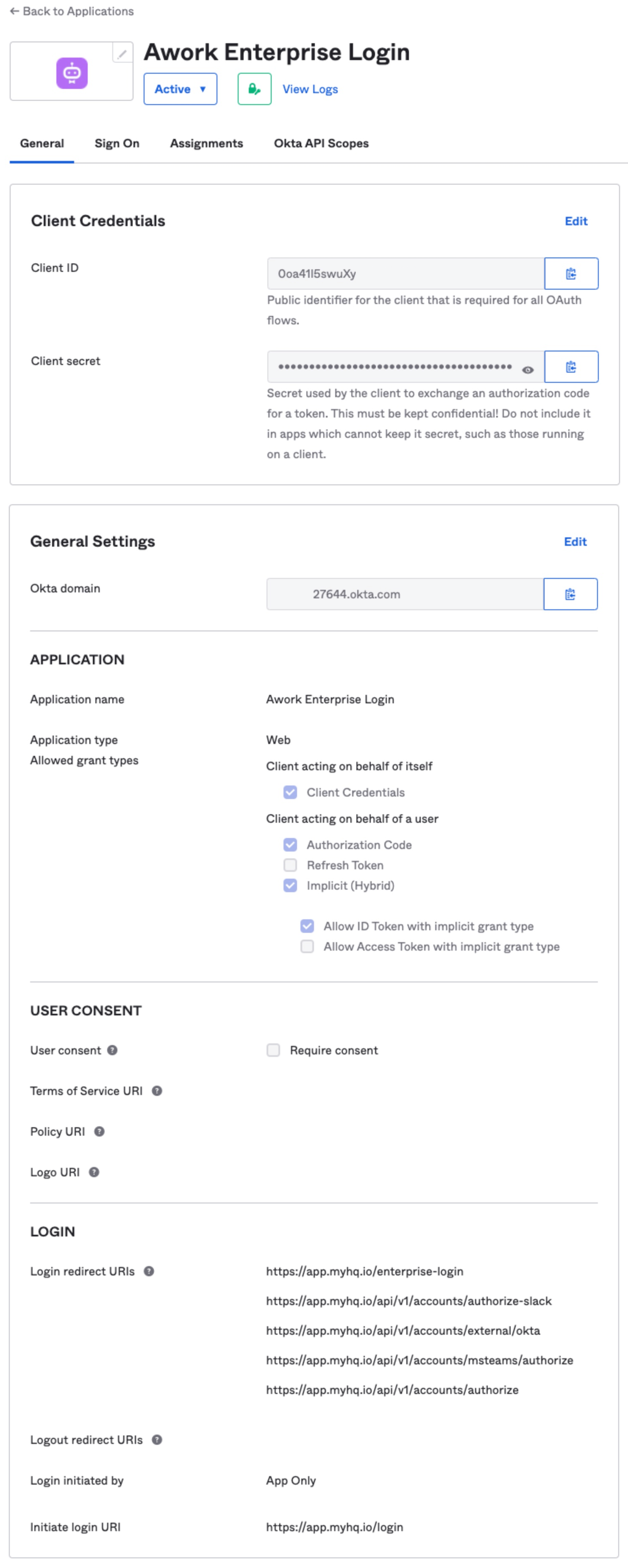Copy the Okta domain to clipboard
The width and height of the screenshot is (628, 1568).
(570, 594)
